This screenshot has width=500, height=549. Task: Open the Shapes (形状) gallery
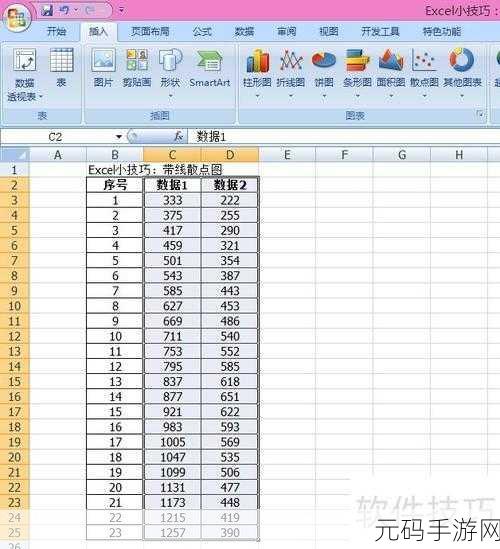point(170,74)
